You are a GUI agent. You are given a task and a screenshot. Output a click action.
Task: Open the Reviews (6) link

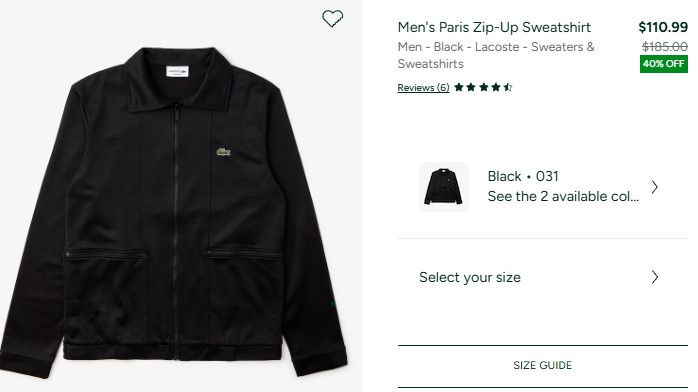(x=423, y=88)
